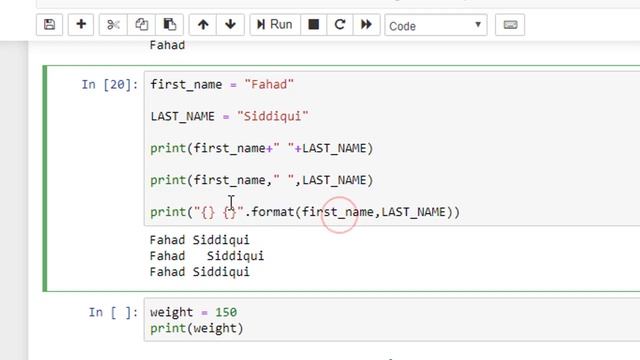This screenshot has width=640, height=360.
Task: Interrupt the kernel with stop icon
Action: pos(313,25)
